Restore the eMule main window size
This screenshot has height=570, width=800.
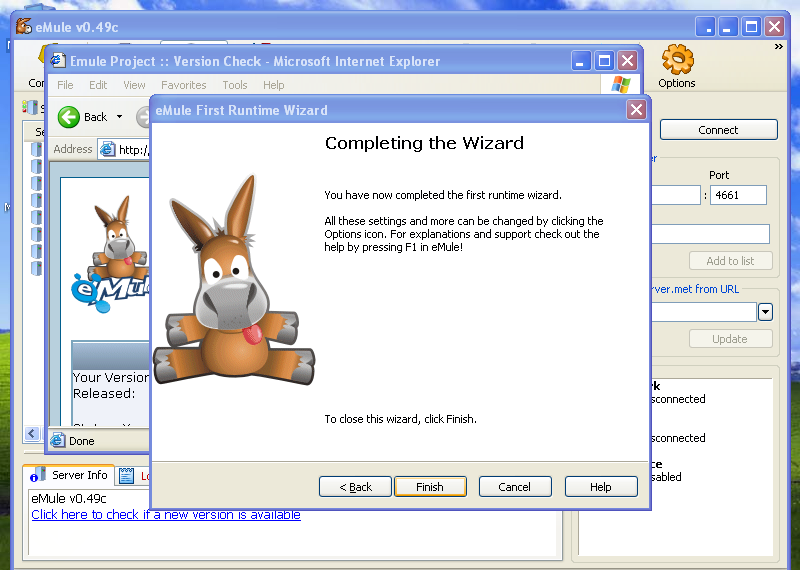pos(752,26)
